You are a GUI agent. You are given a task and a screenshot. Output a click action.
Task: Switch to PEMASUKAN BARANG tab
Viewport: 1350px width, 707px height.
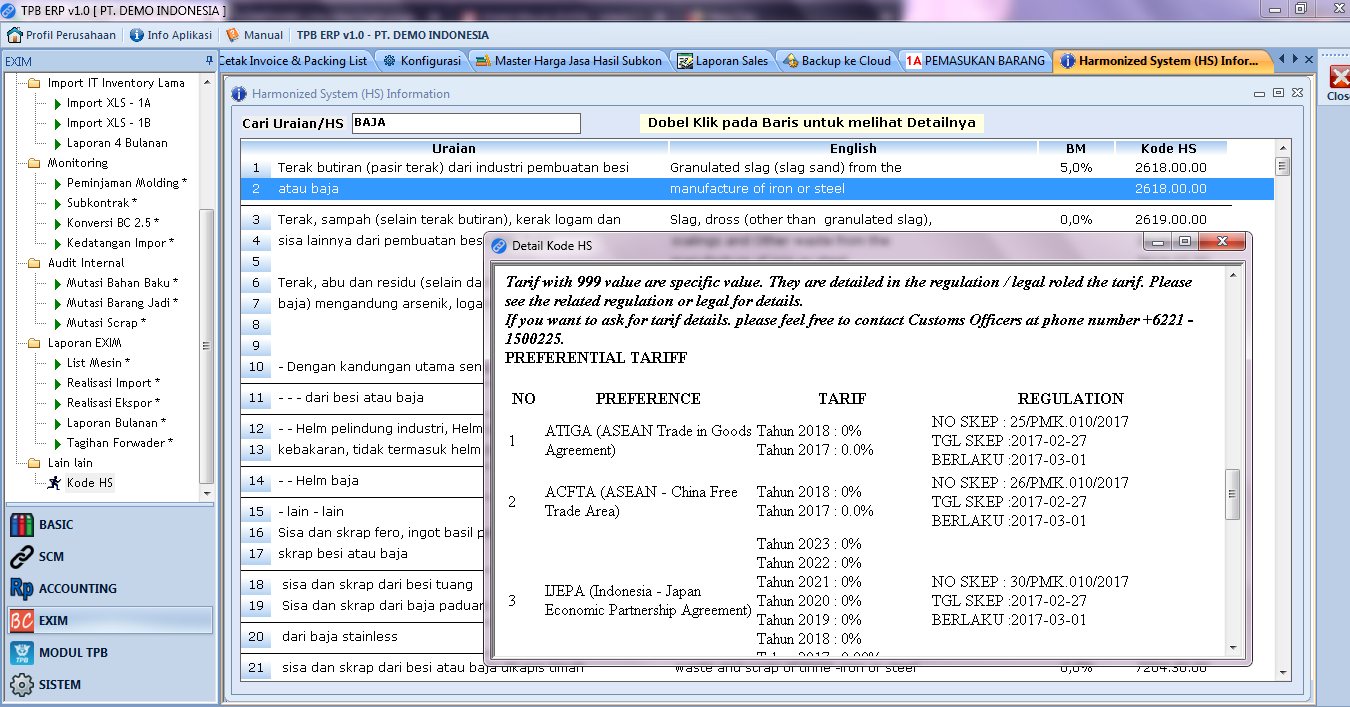point(975,61)
